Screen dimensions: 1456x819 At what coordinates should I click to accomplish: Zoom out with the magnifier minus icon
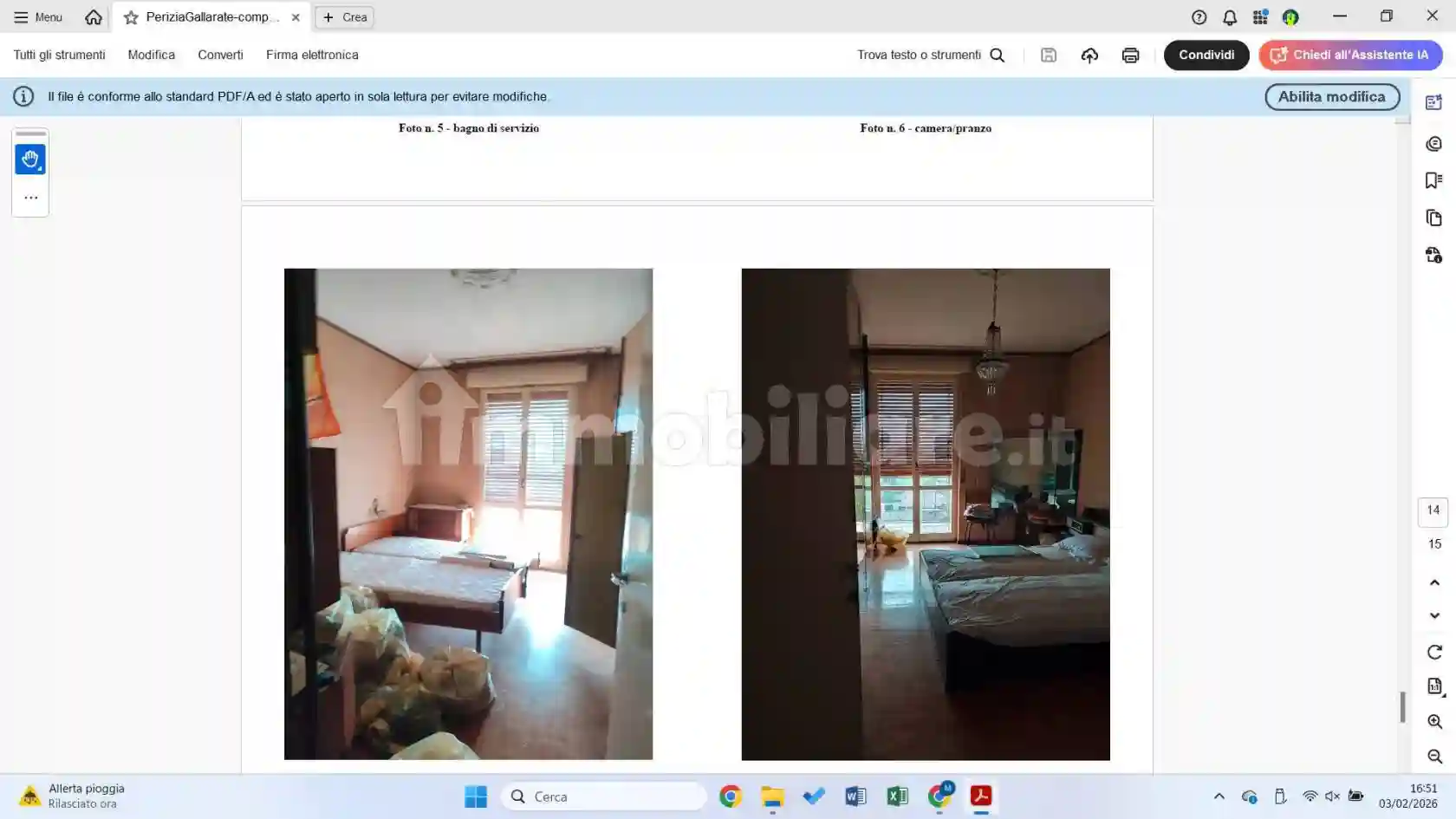click(1434, 757)
